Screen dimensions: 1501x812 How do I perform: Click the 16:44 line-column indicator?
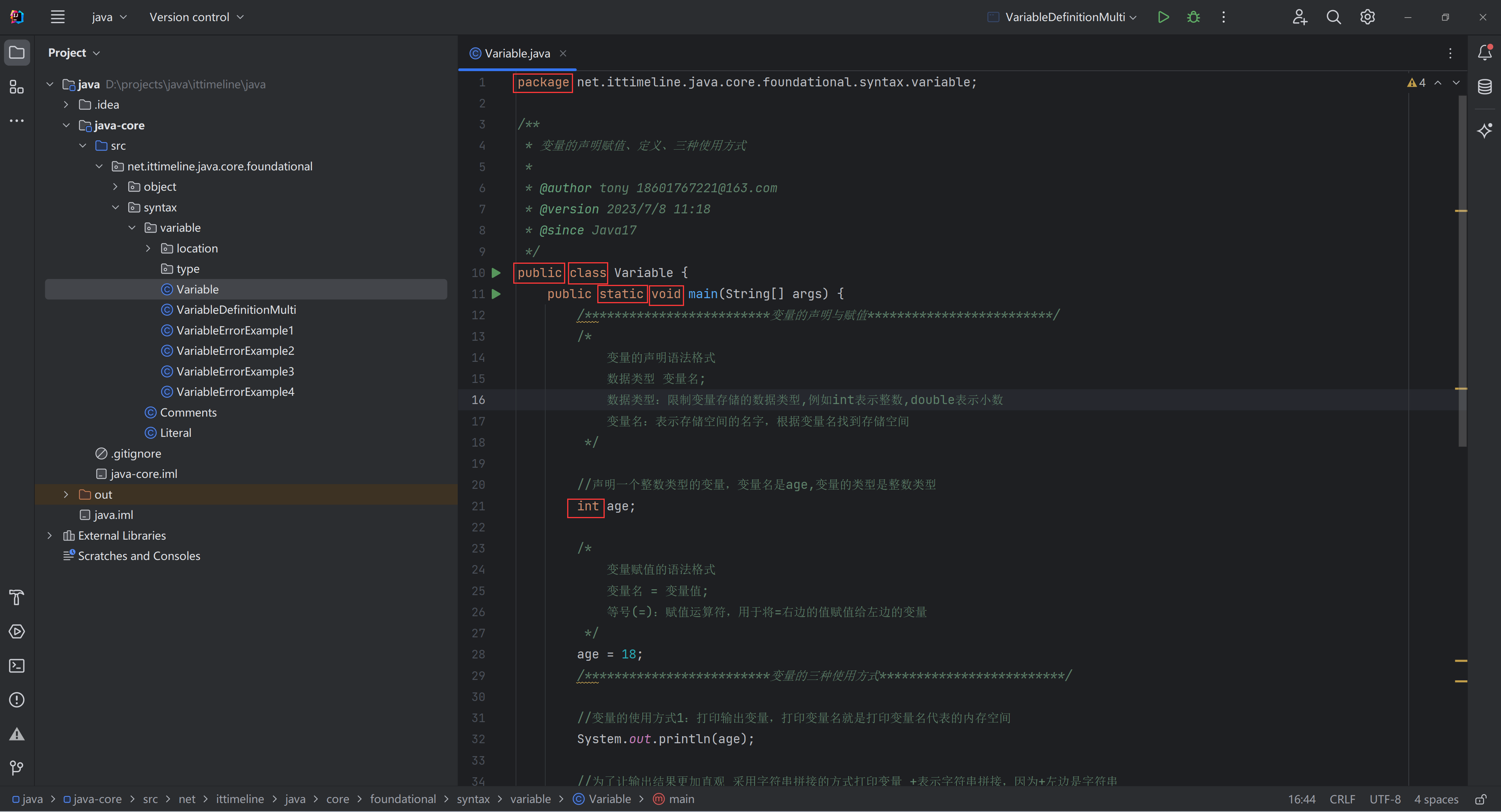[x=1302, y=799]
